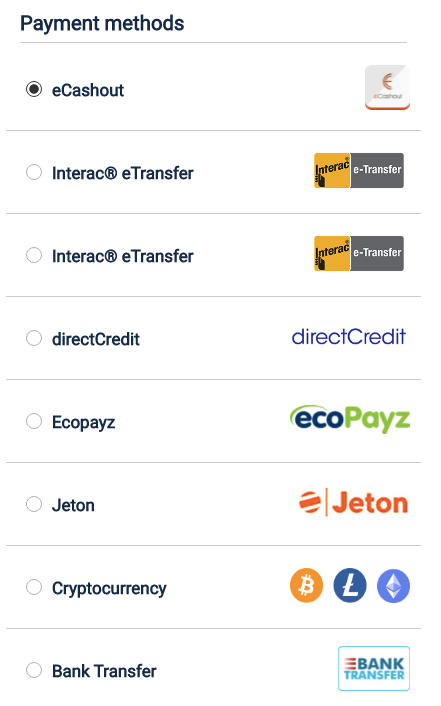Select the second Interac eTransfer radio button
Viewport: 441px width, 706px height.
(34, 255)
